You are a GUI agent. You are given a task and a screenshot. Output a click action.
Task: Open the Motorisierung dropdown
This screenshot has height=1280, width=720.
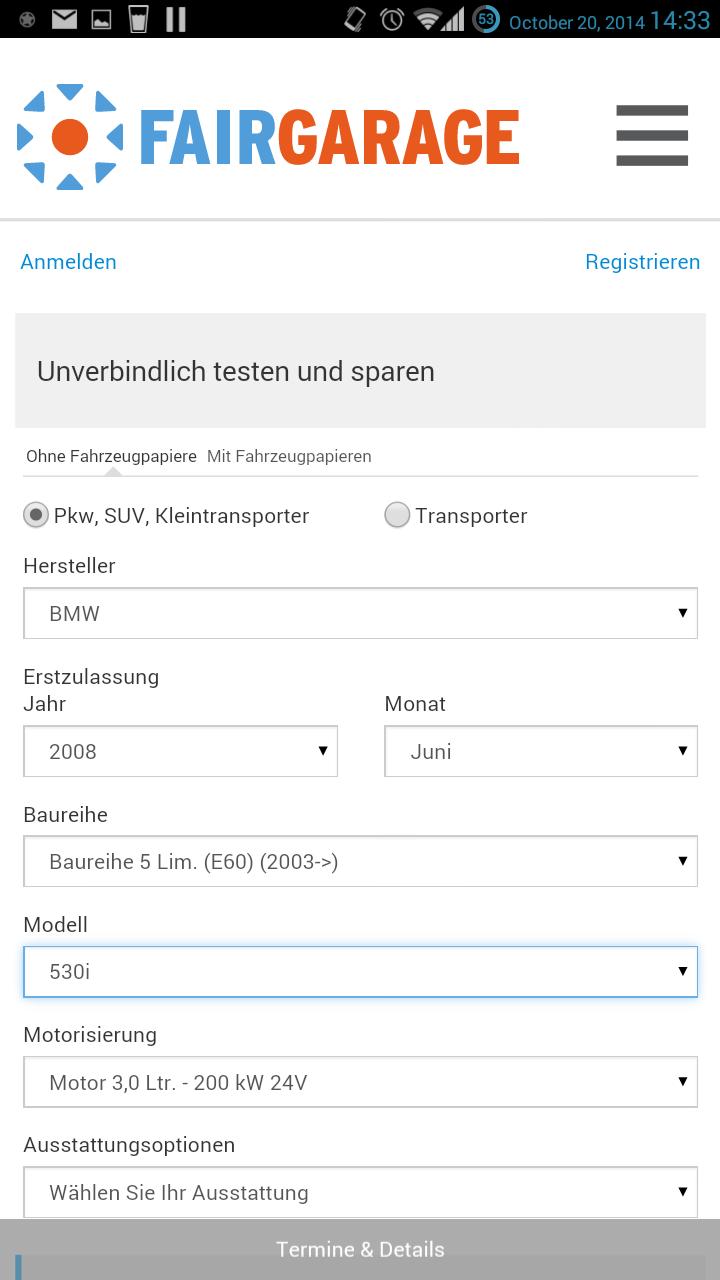360,1082
